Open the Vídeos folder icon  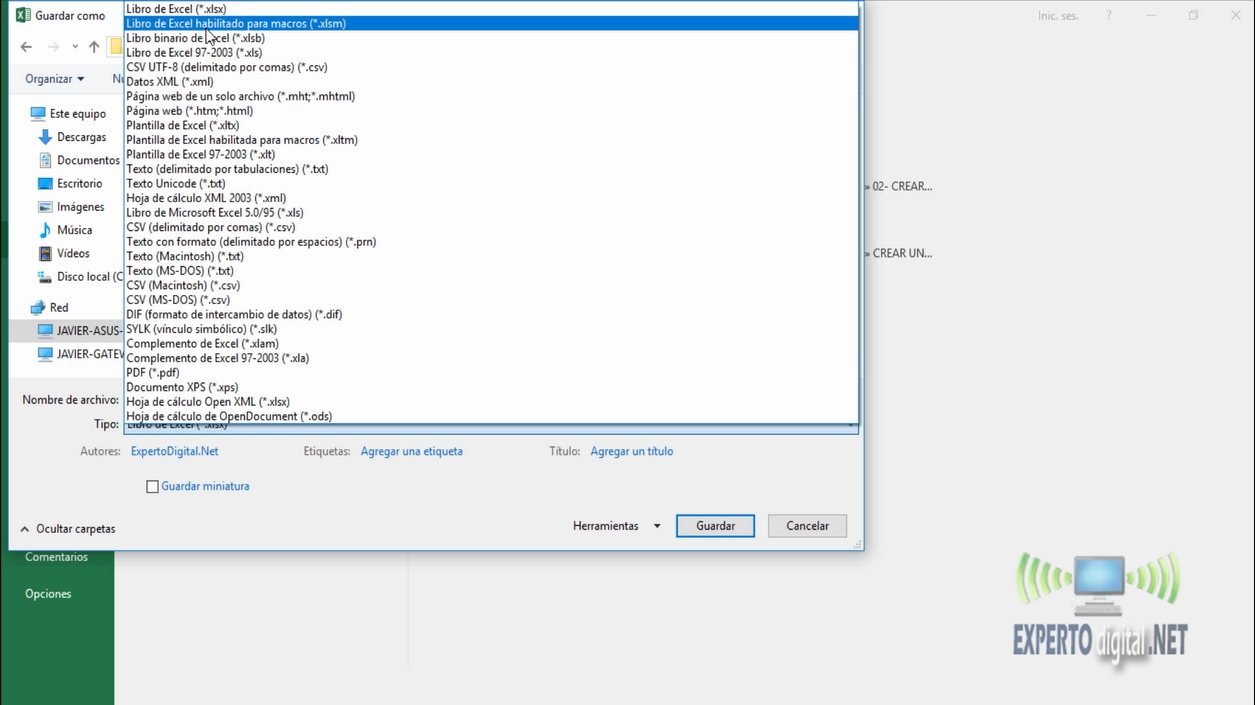(x=45, y=254)
